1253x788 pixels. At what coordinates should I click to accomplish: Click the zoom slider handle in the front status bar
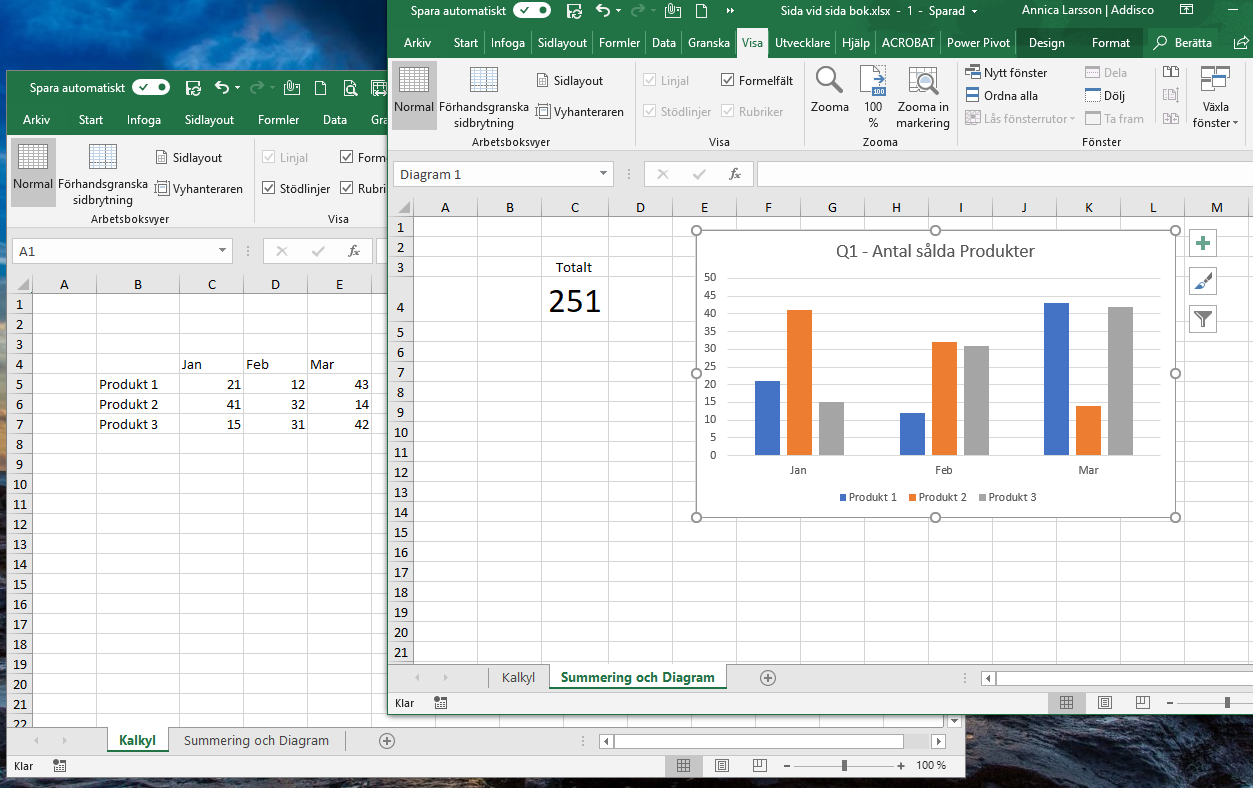[1227, 703]
